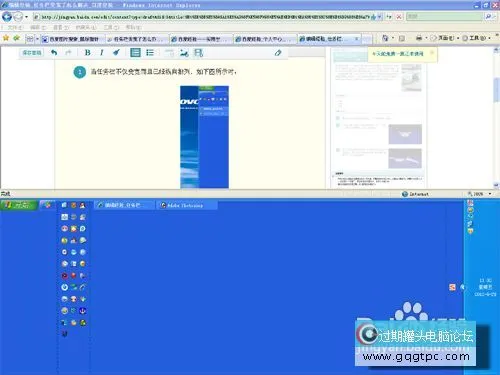The width and height of the screenshot is (500, 375).
Task: Click the Internet zone status bar indicator
Action: coord(415,194)
